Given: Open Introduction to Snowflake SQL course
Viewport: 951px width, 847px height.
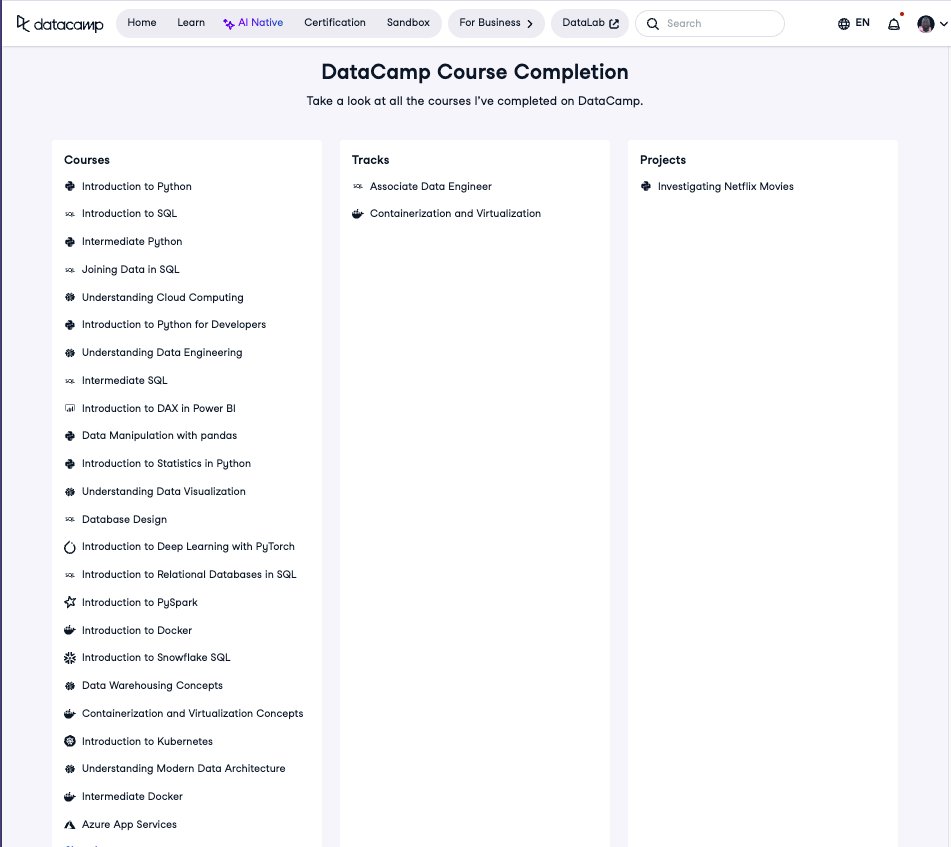Looking at the screenshot, I should pos(156,657).
